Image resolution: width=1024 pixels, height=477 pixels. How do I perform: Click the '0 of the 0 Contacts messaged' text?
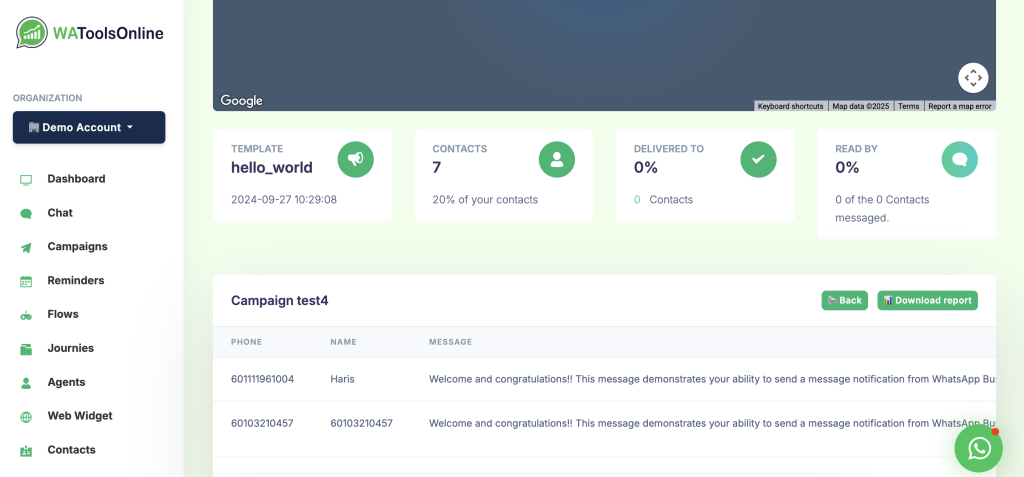coord(882,208)
